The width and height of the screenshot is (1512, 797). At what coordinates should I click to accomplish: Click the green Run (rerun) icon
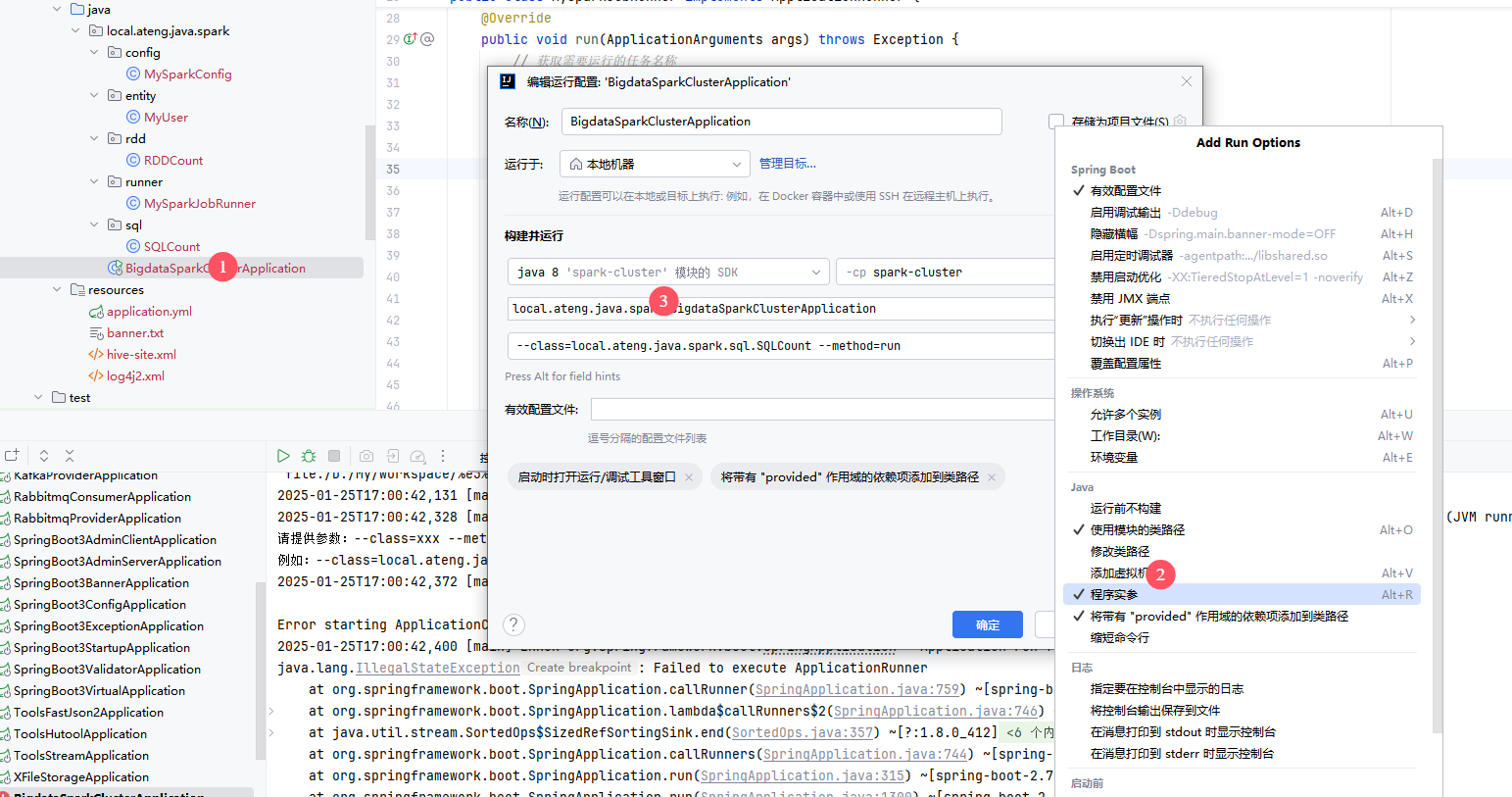283,456
